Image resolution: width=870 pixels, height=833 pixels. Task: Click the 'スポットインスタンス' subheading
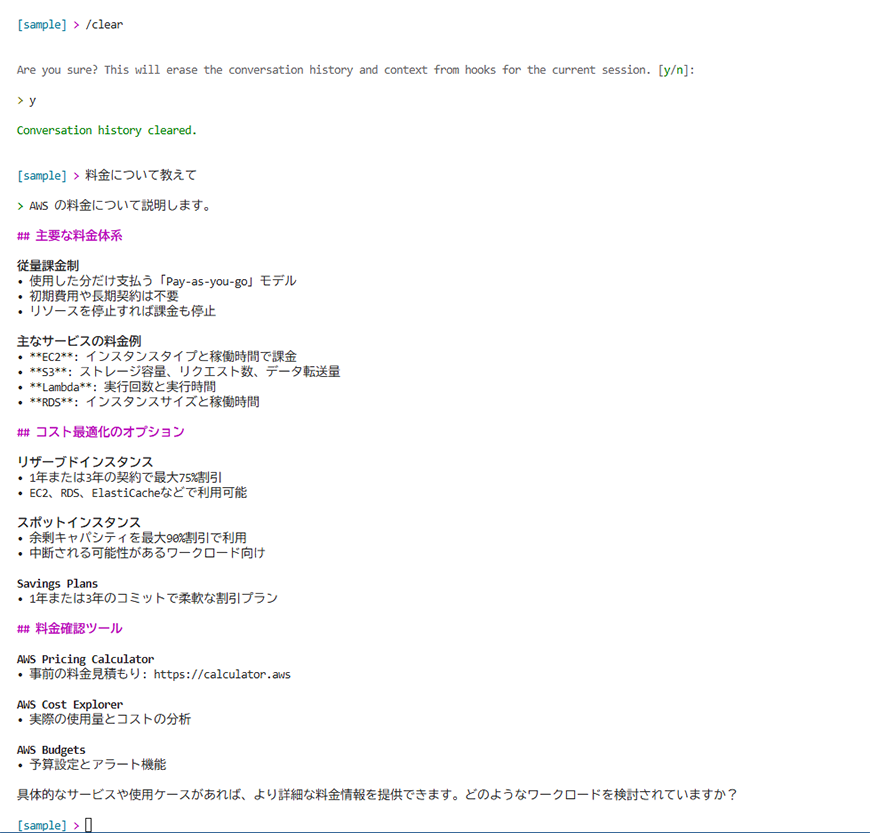79,522
